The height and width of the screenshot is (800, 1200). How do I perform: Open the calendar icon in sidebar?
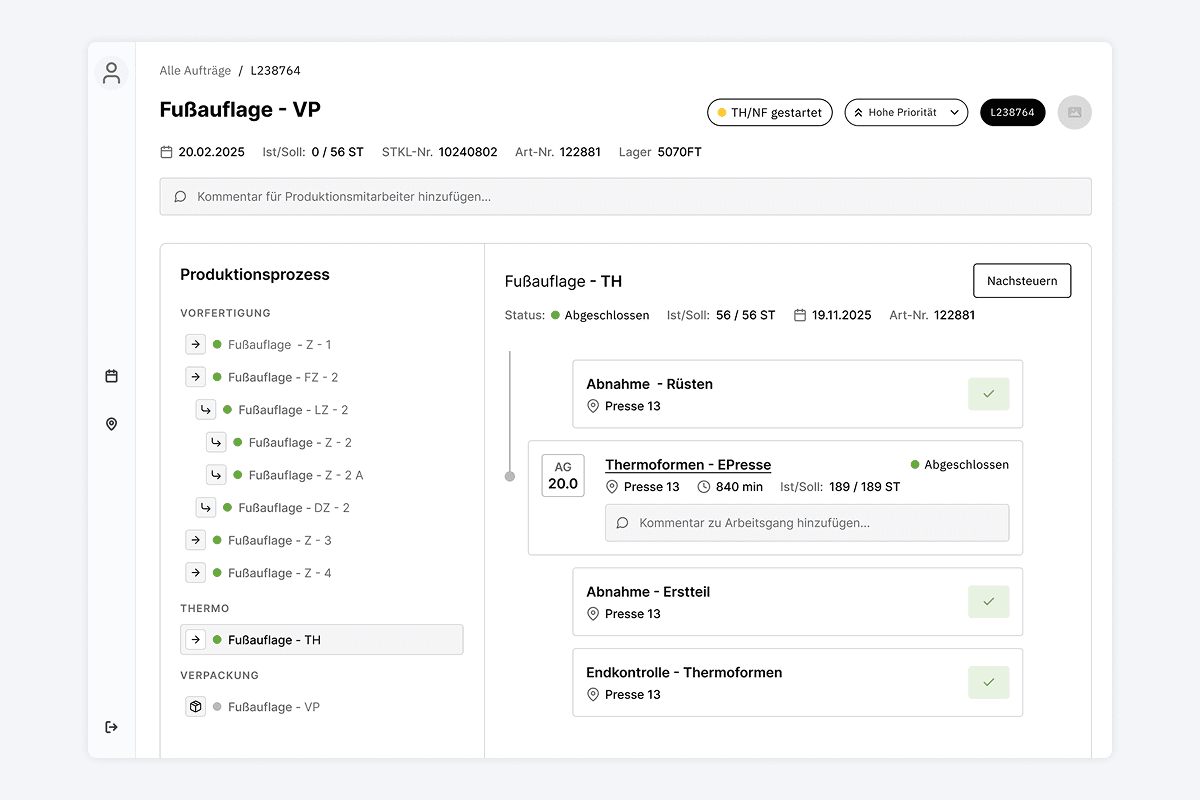click(111, 376)
